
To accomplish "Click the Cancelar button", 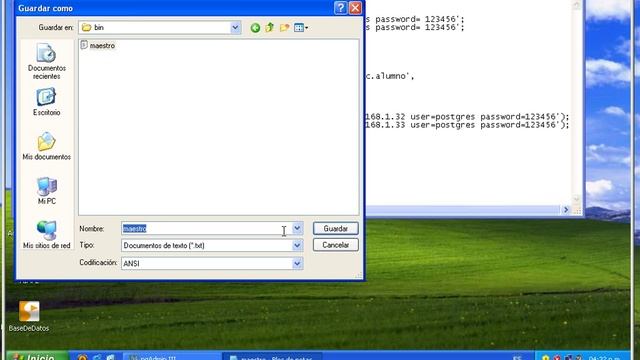I will click(336, 245).
